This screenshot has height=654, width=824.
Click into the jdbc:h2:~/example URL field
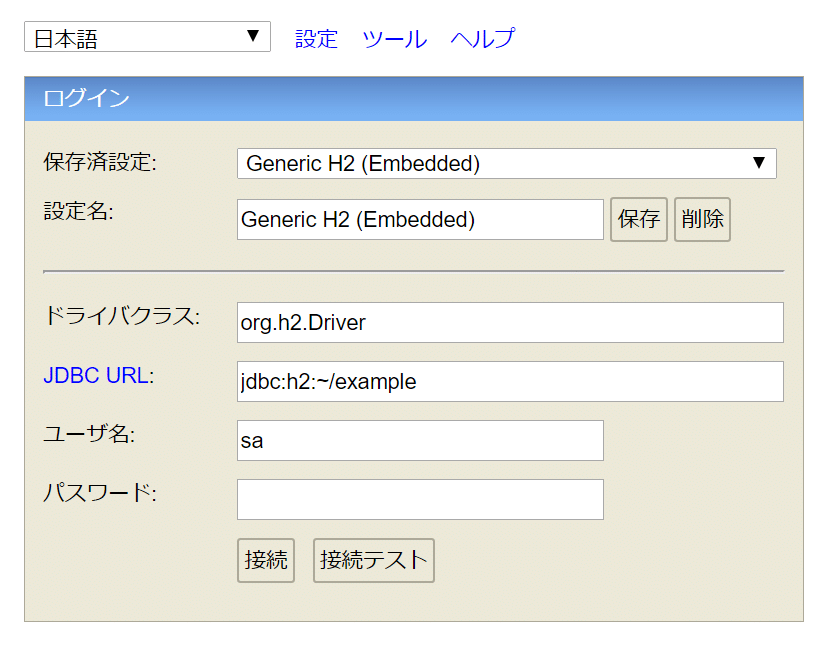(510, 382)
